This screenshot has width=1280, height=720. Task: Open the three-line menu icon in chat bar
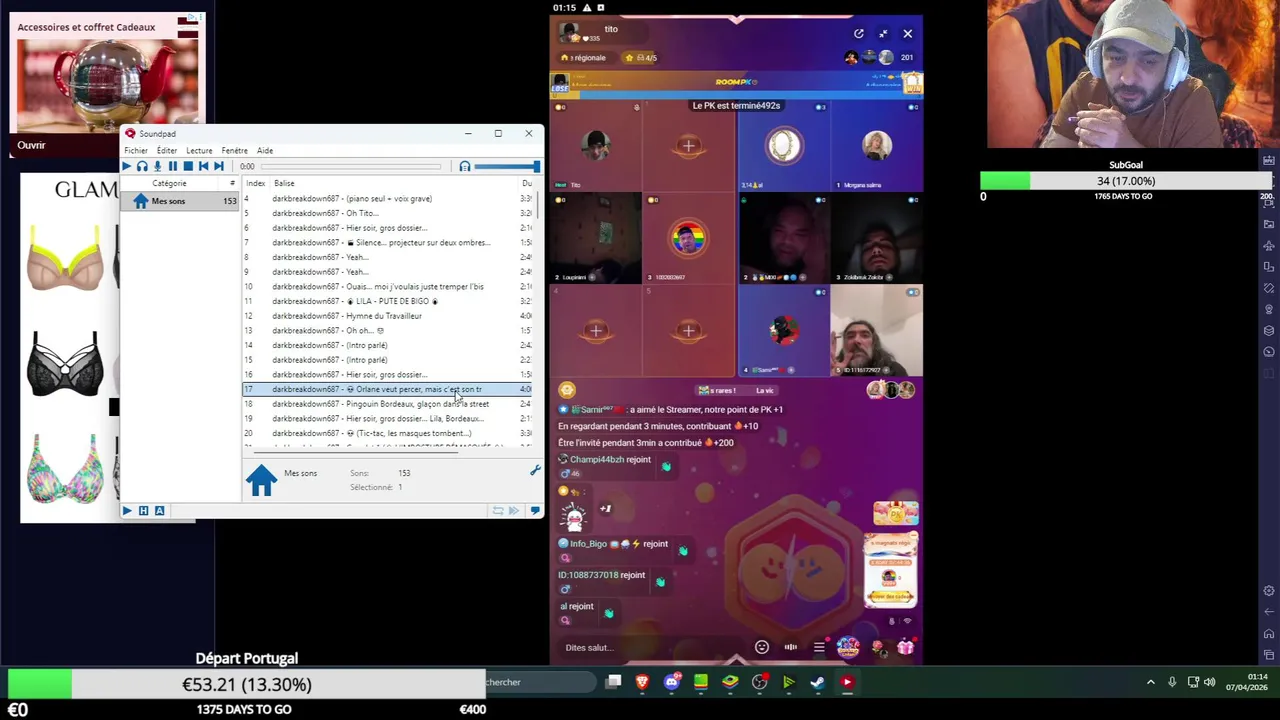(819, 647)
